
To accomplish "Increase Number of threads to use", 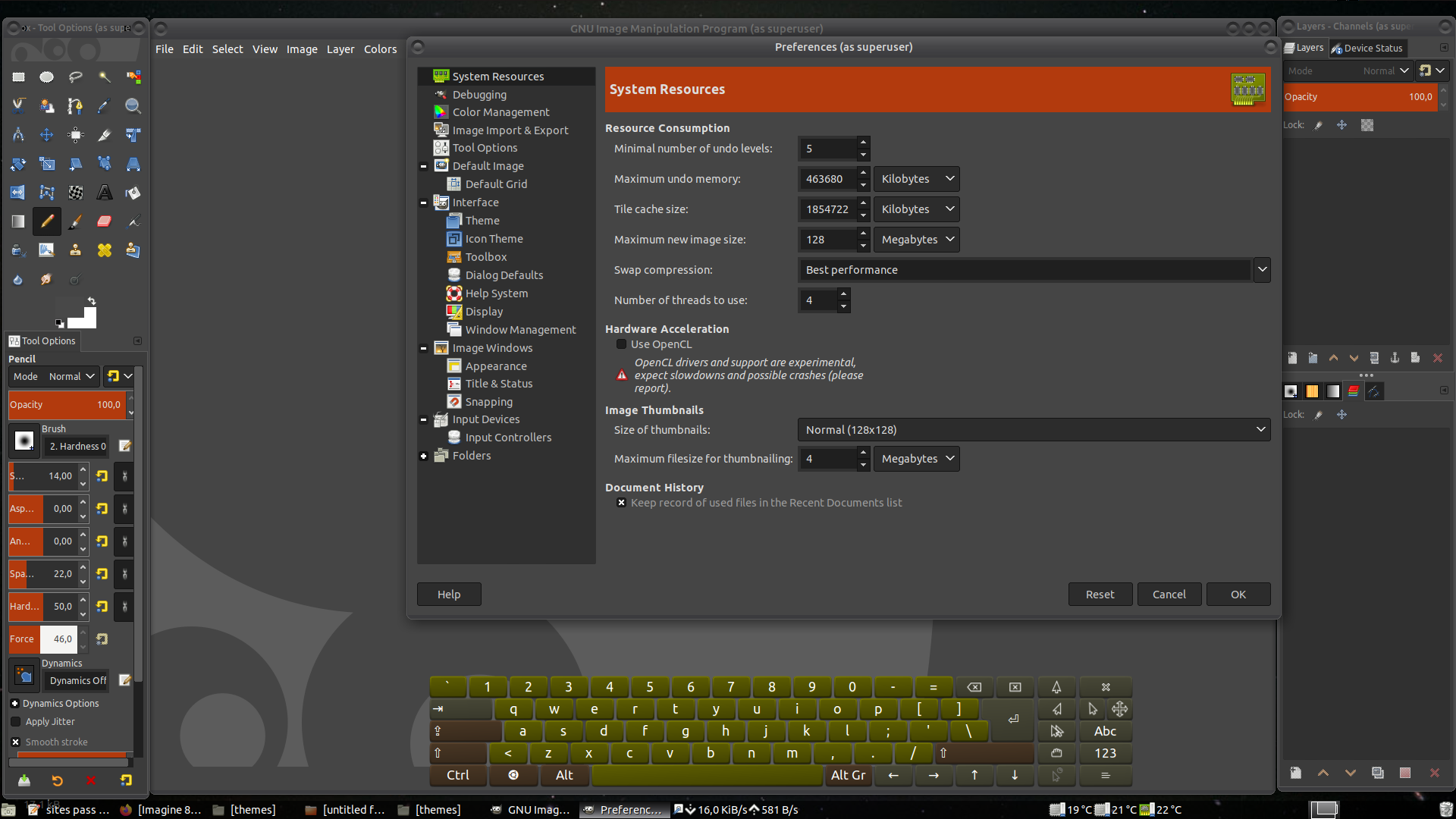I will 843,294.
